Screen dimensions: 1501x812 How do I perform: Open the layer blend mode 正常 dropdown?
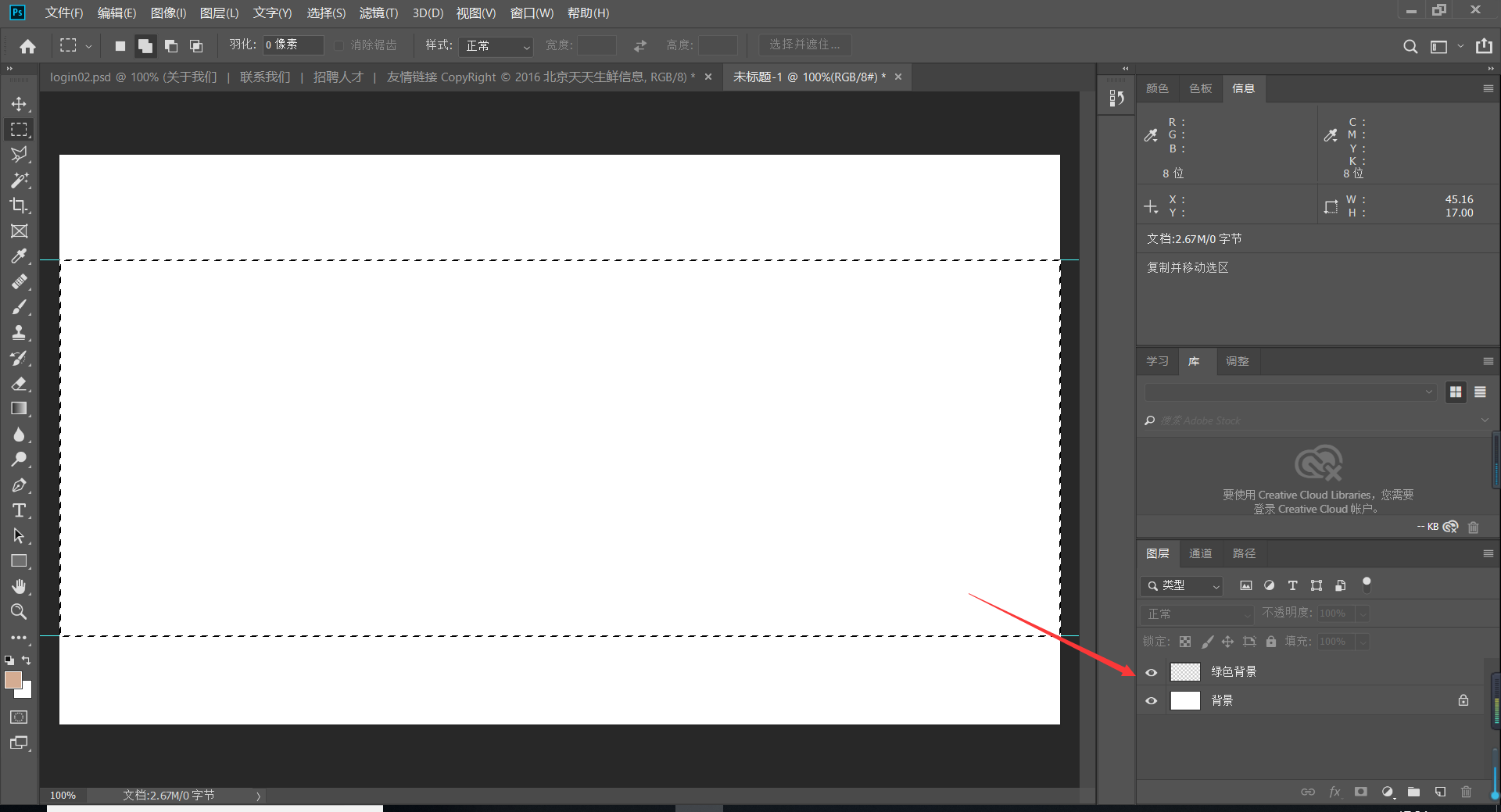coord(1197,613)
